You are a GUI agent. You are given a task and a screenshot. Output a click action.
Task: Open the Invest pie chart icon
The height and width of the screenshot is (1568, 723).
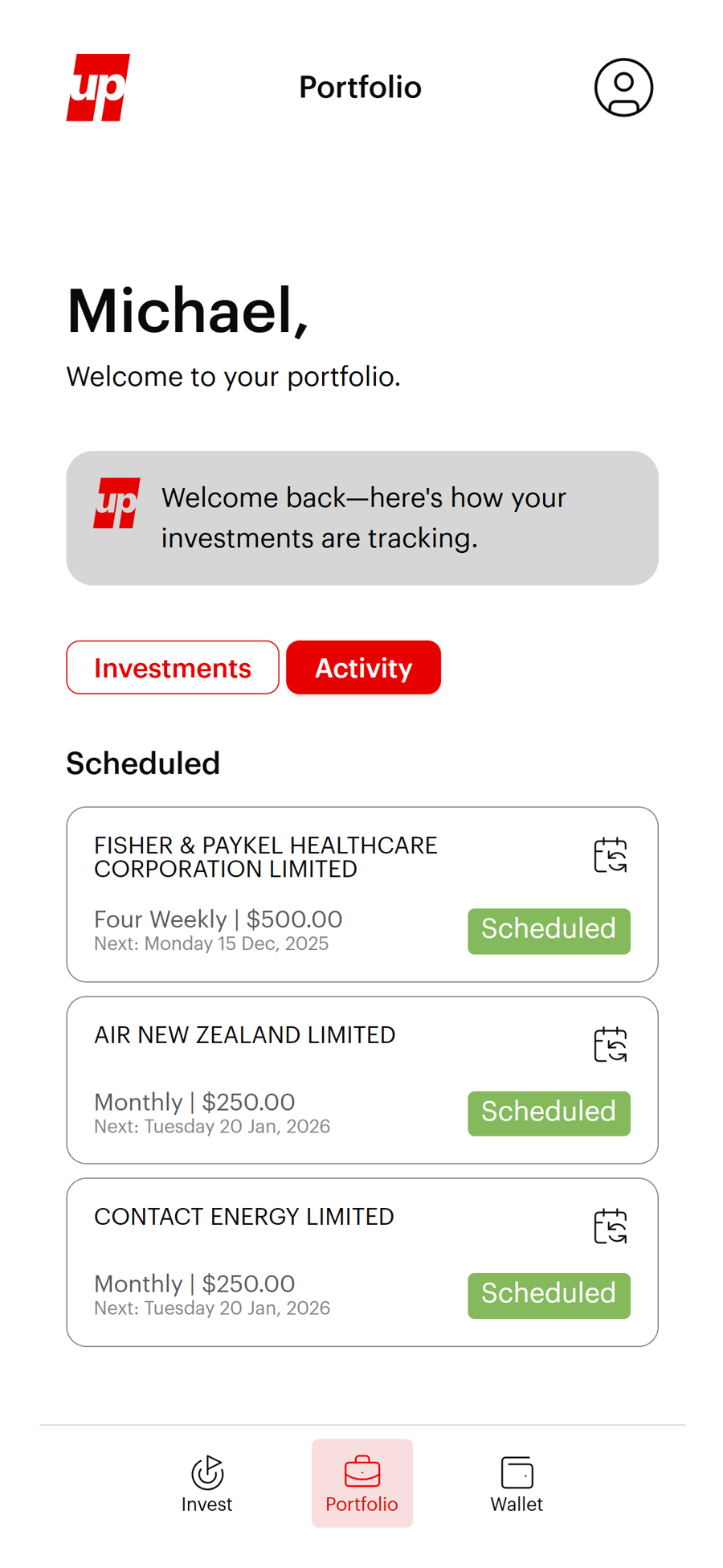pyautogui.click(x=206, y=1472)
